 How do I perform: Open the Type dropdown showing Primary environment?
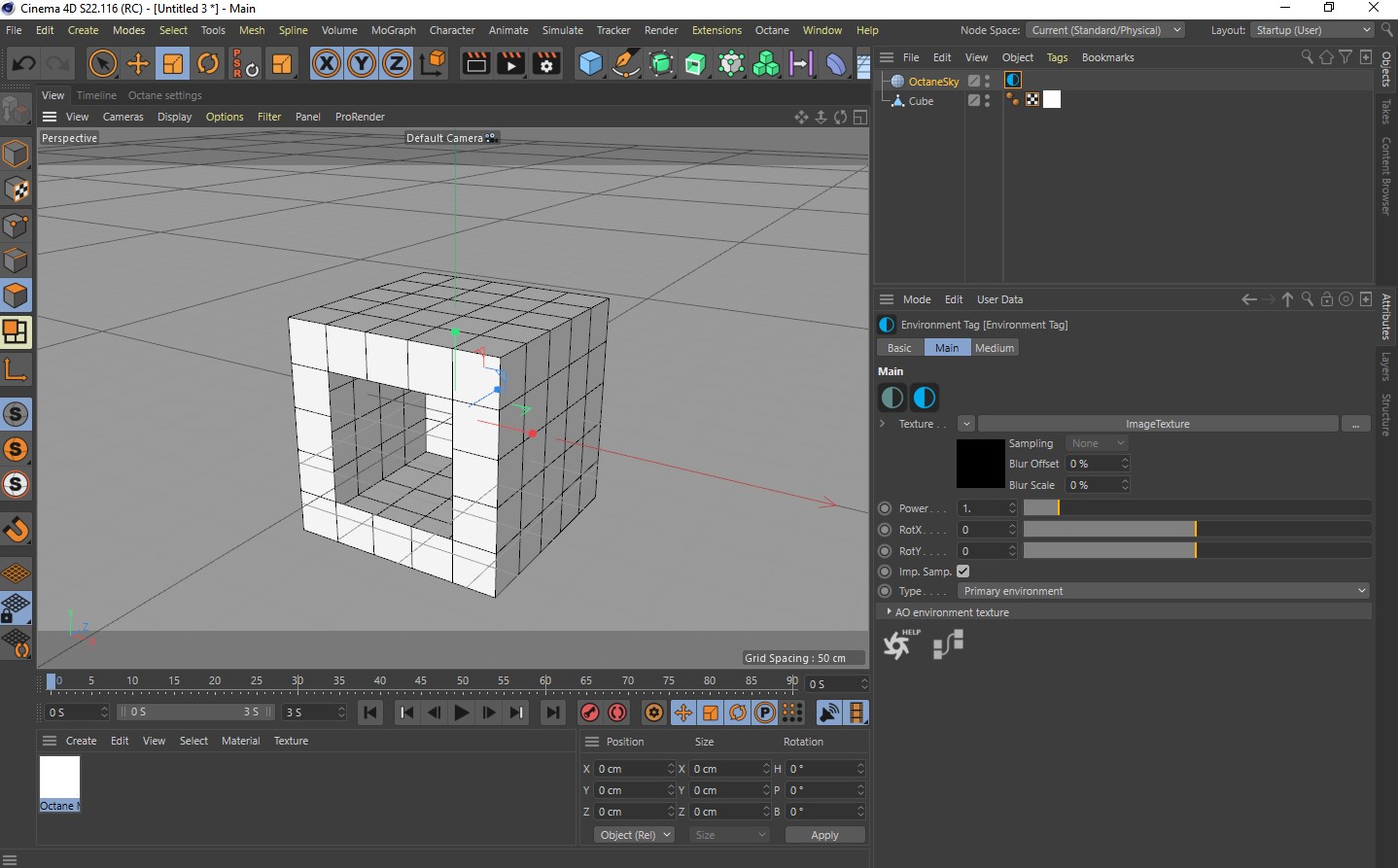[x=1164, y=591]
